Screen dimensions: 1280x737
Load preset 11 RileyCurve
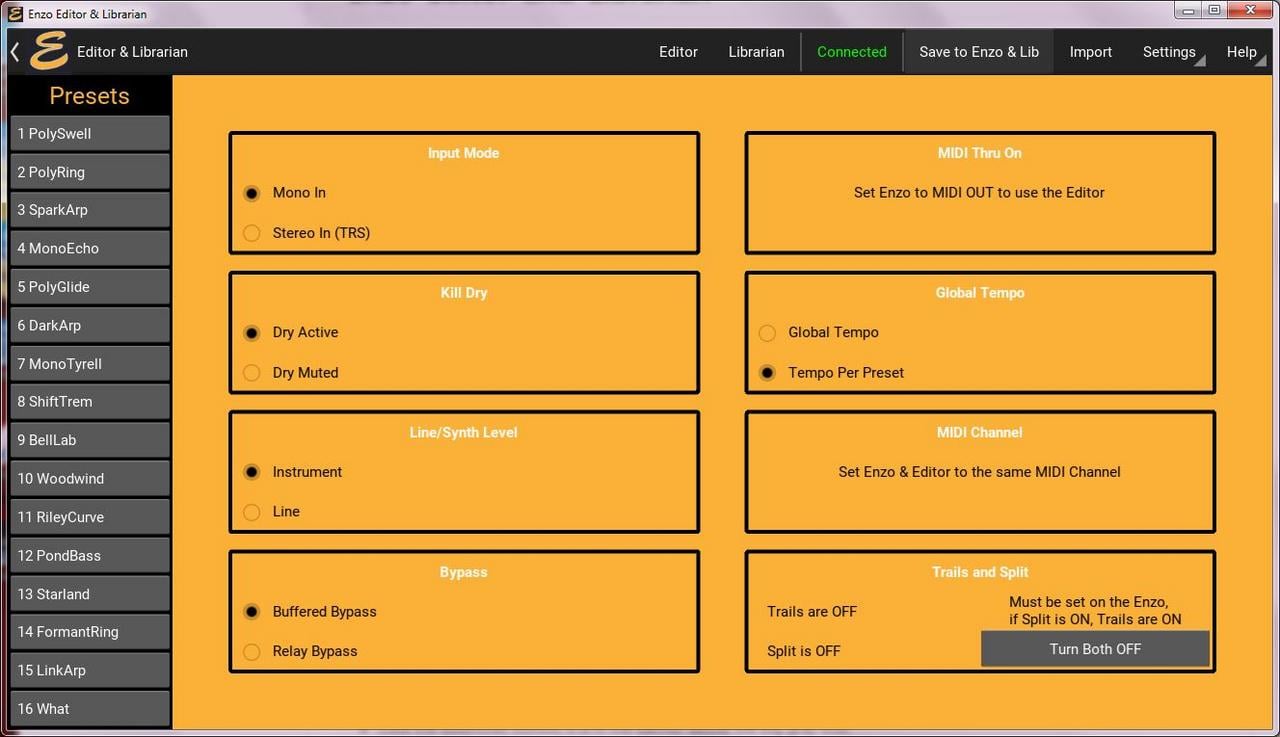click(x=90, y=517)
